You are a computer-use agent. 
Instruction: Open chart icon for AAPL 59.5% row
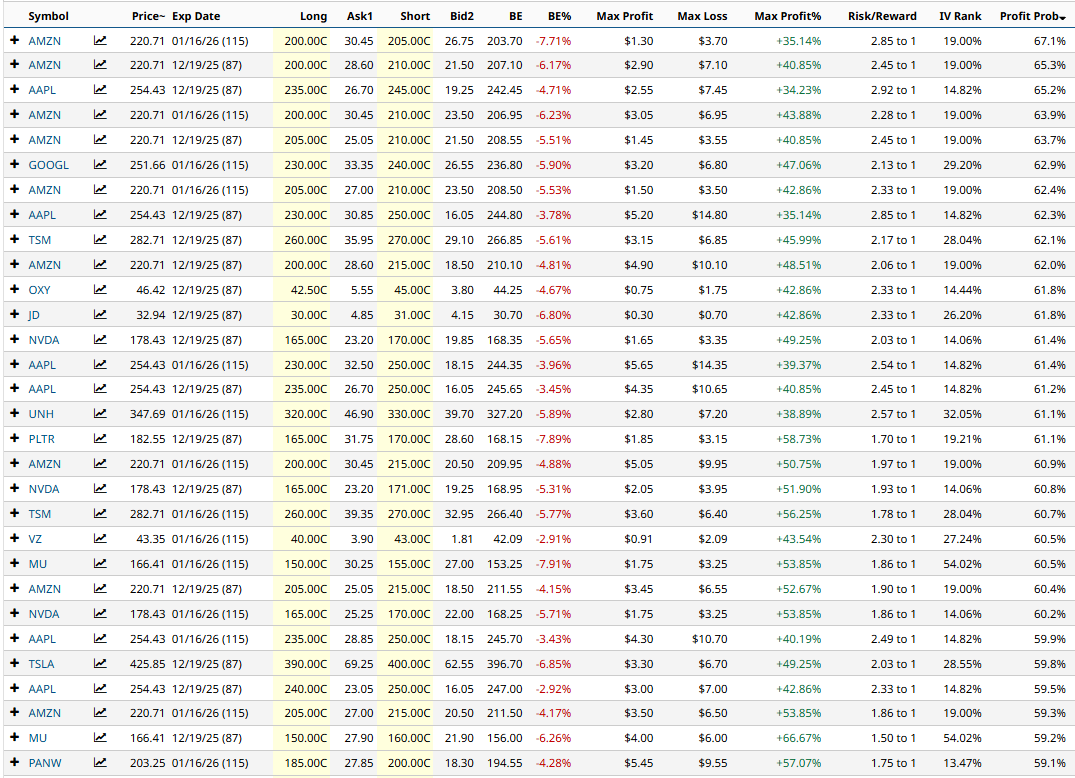click(x=100, y=689)
